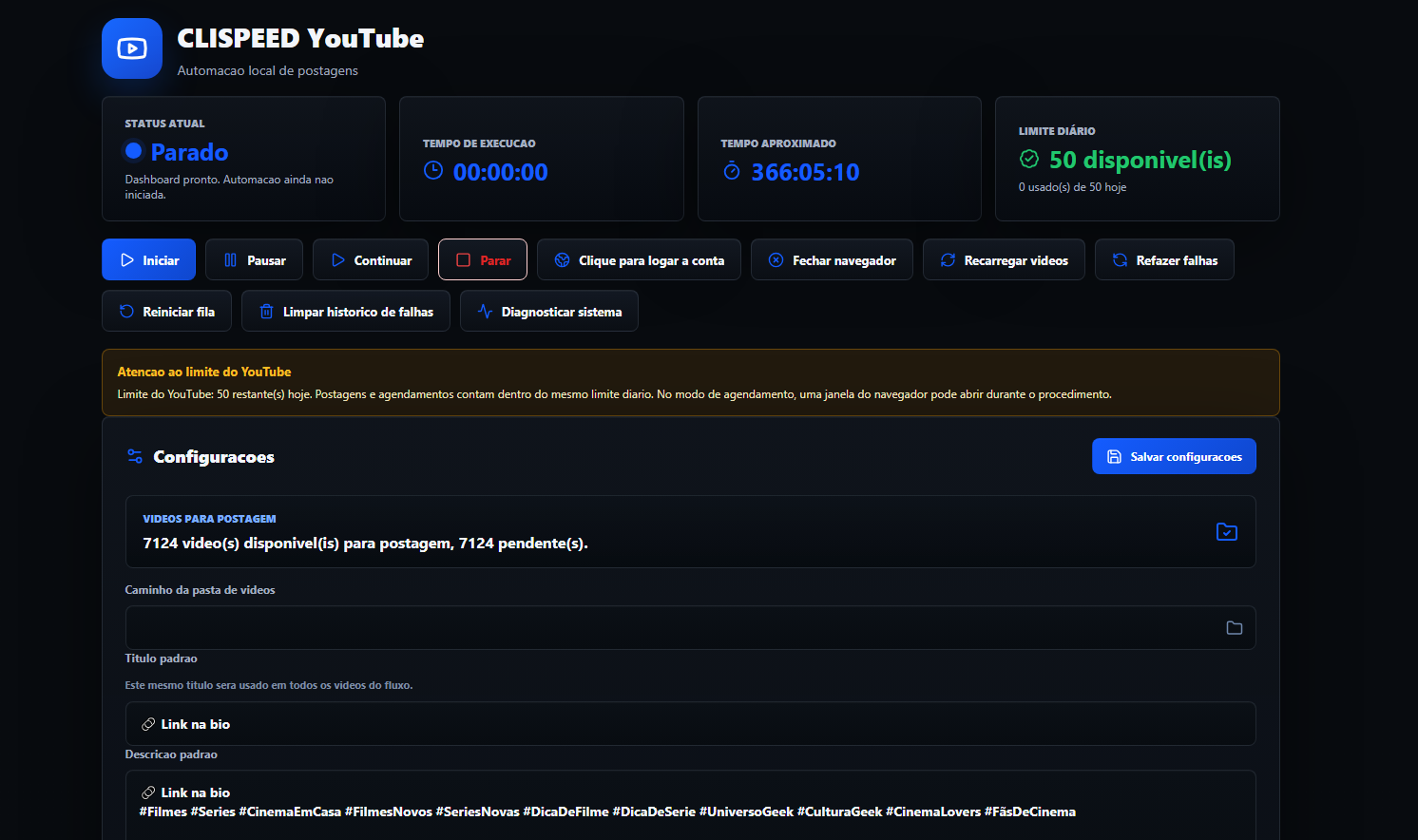Retry failures using Refazer falhas
The height and width of the screenshot is (840, 1418).
point(1164,259)
